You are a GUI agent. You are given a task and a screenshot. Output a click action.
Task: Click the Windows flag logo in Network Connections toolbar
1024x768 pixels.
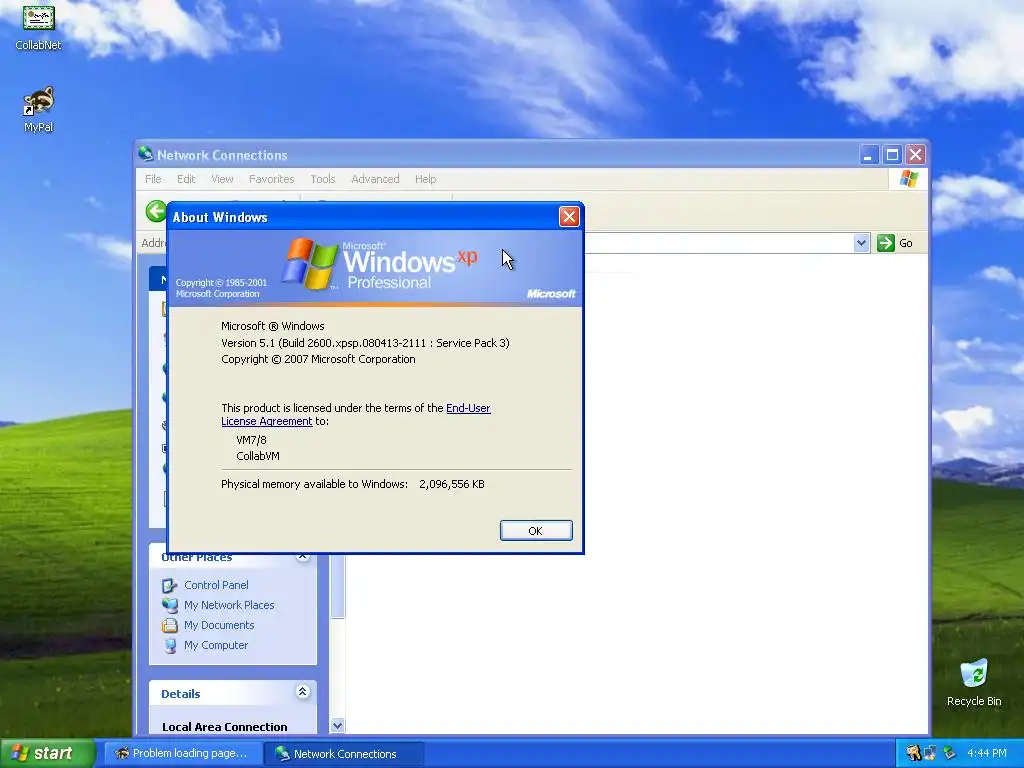[x=908, y=178]
